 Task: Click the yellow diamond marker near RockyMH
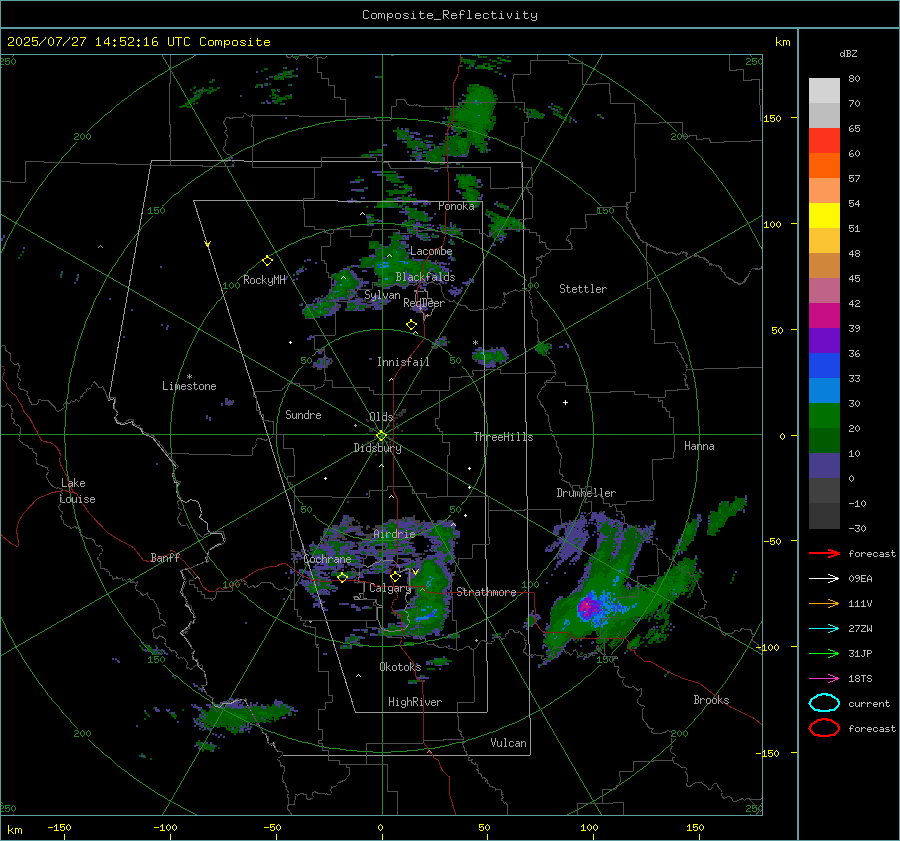point(267,261)
